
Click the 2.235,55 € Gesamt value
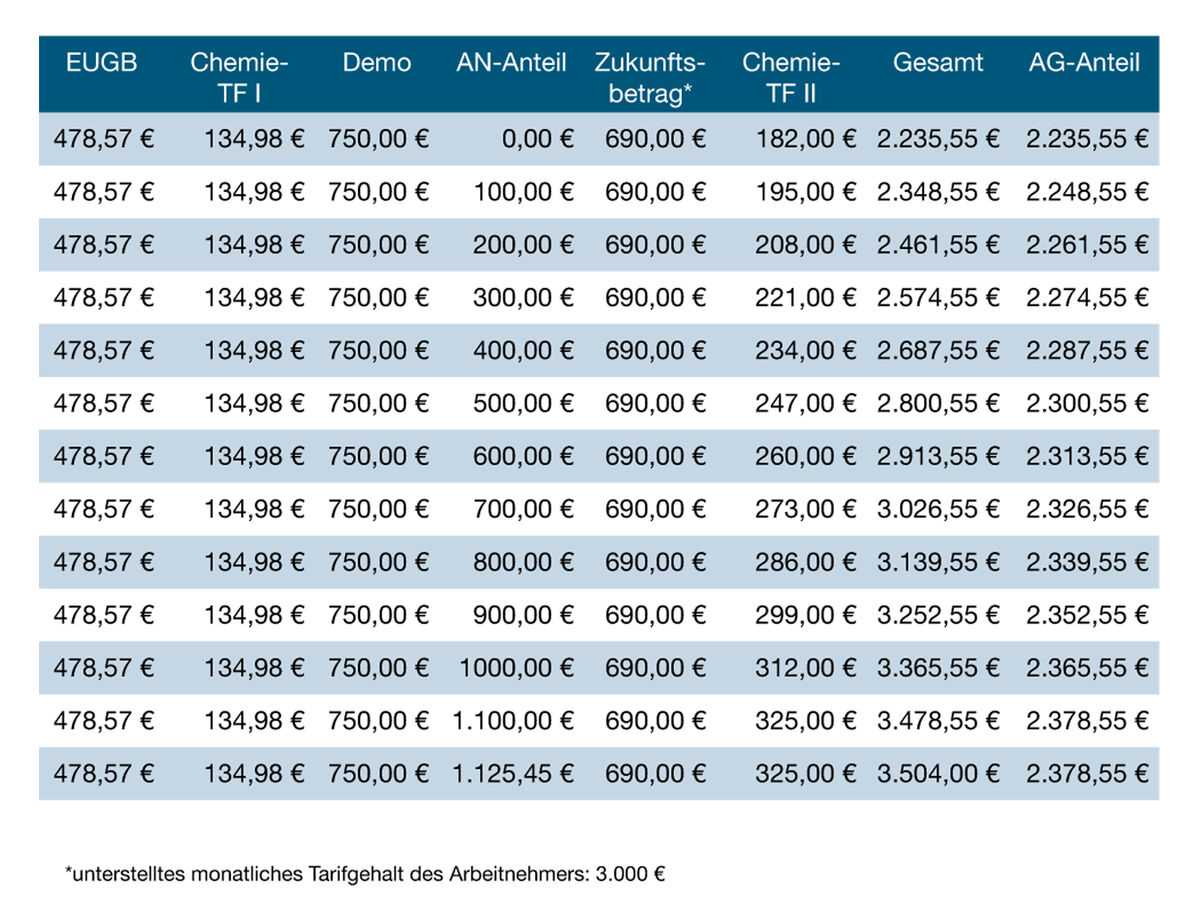(x=938, y=139)
